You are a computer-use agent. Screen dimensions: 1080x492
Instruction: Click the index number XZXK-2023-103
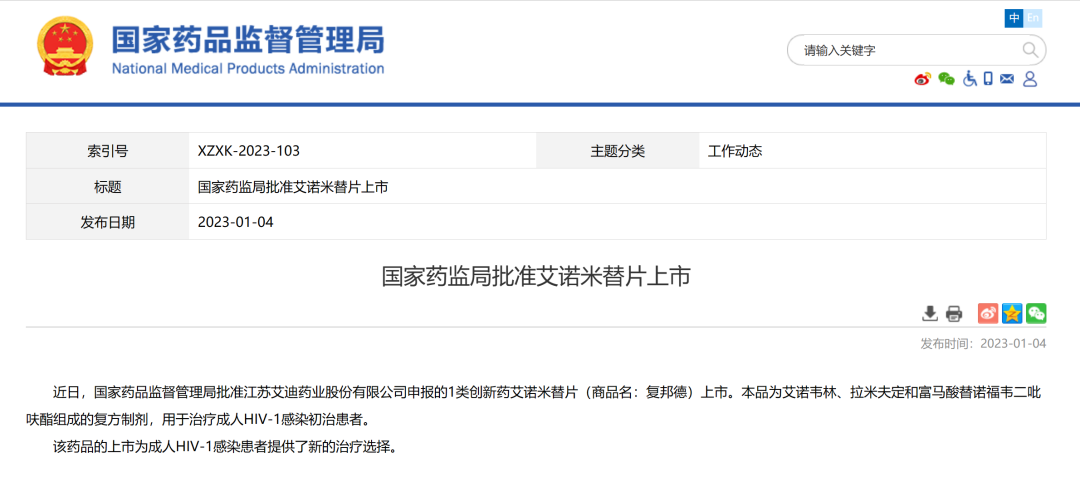[x=249, y=151]
